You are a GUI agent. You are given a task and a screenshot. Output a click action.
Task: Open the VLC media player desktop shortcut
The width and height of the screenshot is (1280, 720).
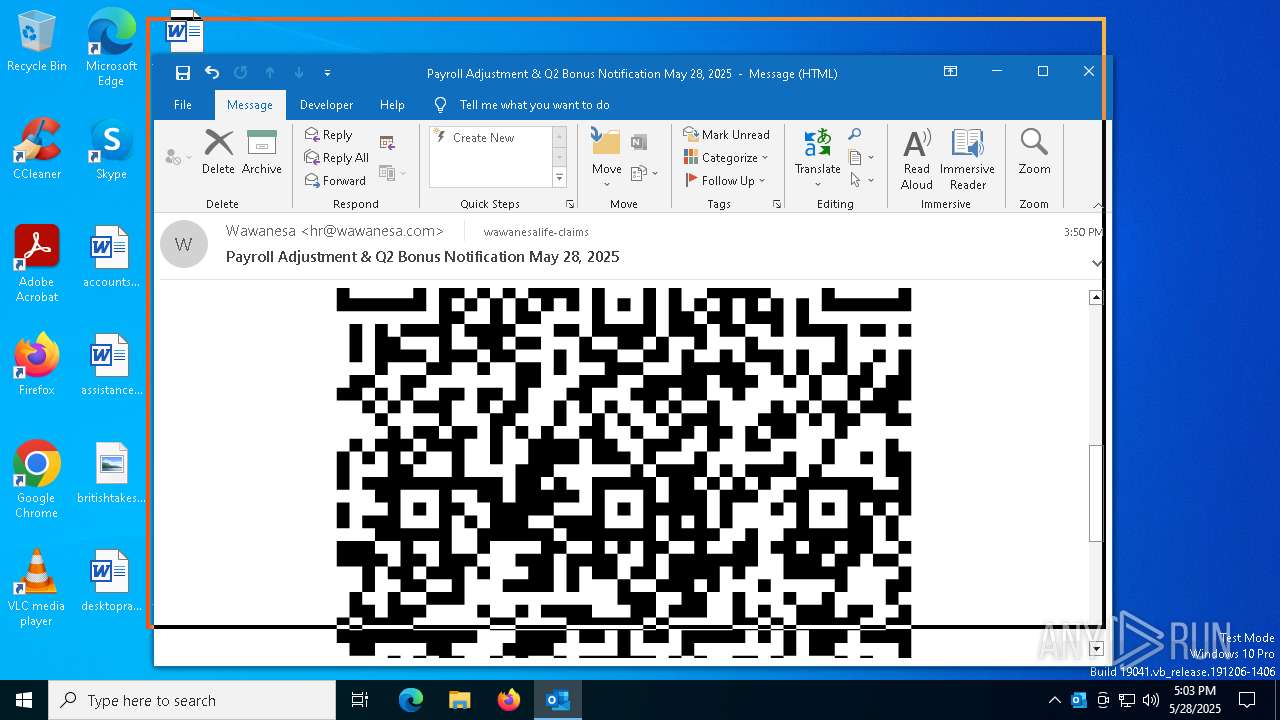click(36, 588)
